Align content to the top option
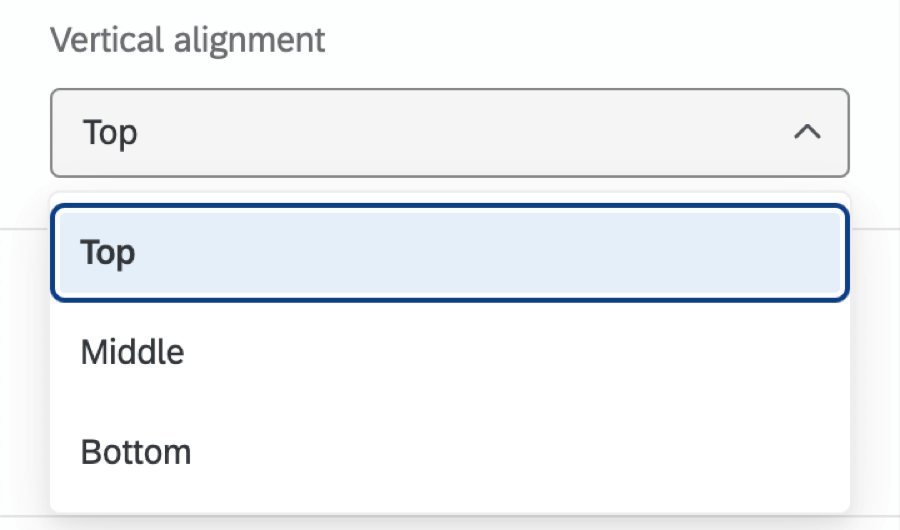This screenshot has width=900, height=530. pos(449,252)
